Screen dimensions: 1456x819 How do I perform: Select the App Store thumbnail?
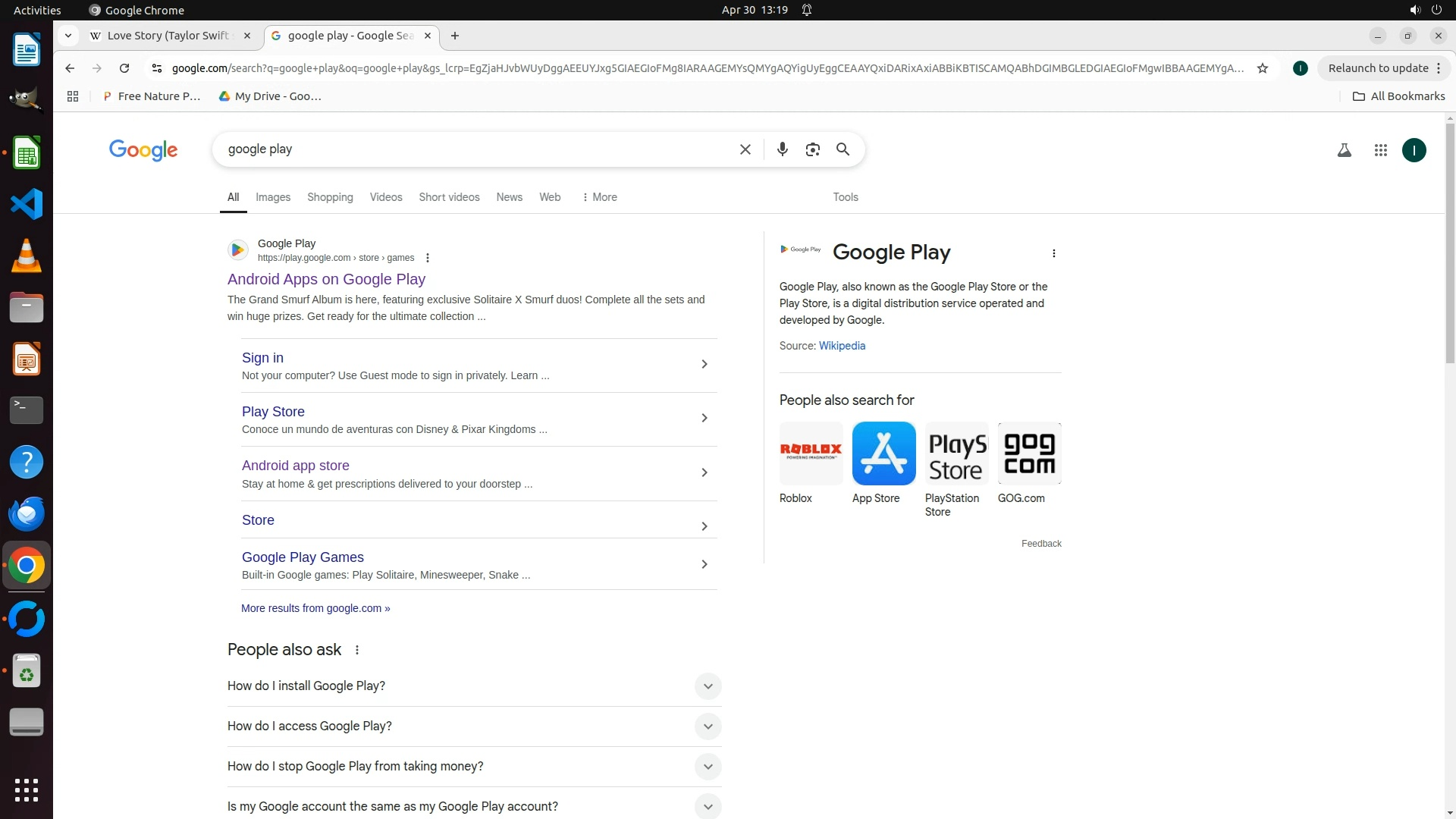(883, 453)
